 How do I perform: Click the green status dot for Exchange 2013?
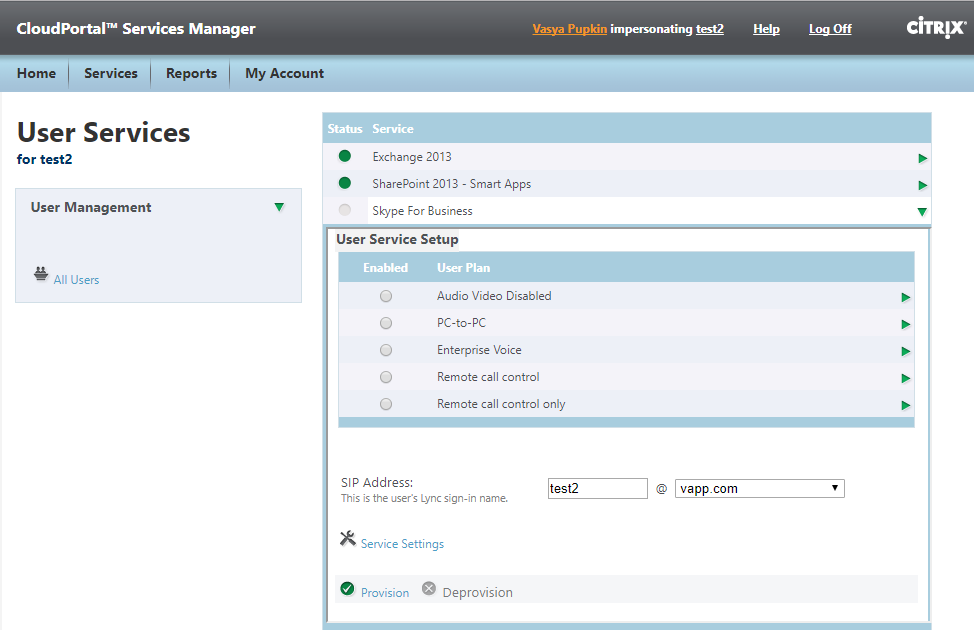(345, 156)
